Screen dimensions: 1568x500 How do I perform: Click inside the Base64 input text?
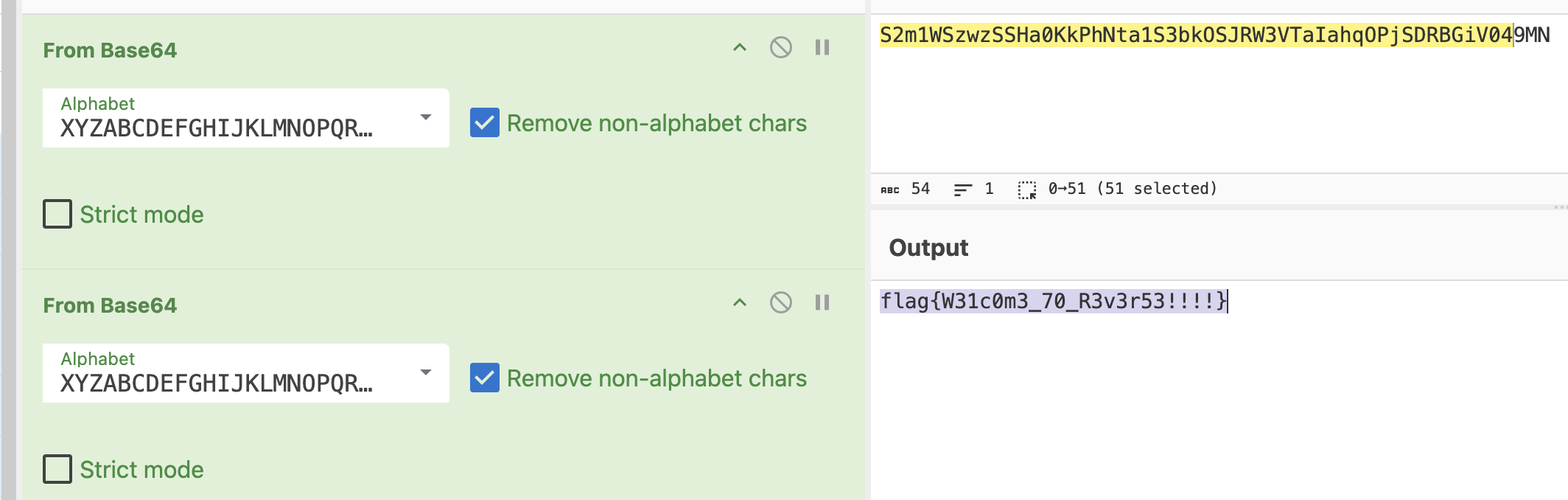(1214, 35)
